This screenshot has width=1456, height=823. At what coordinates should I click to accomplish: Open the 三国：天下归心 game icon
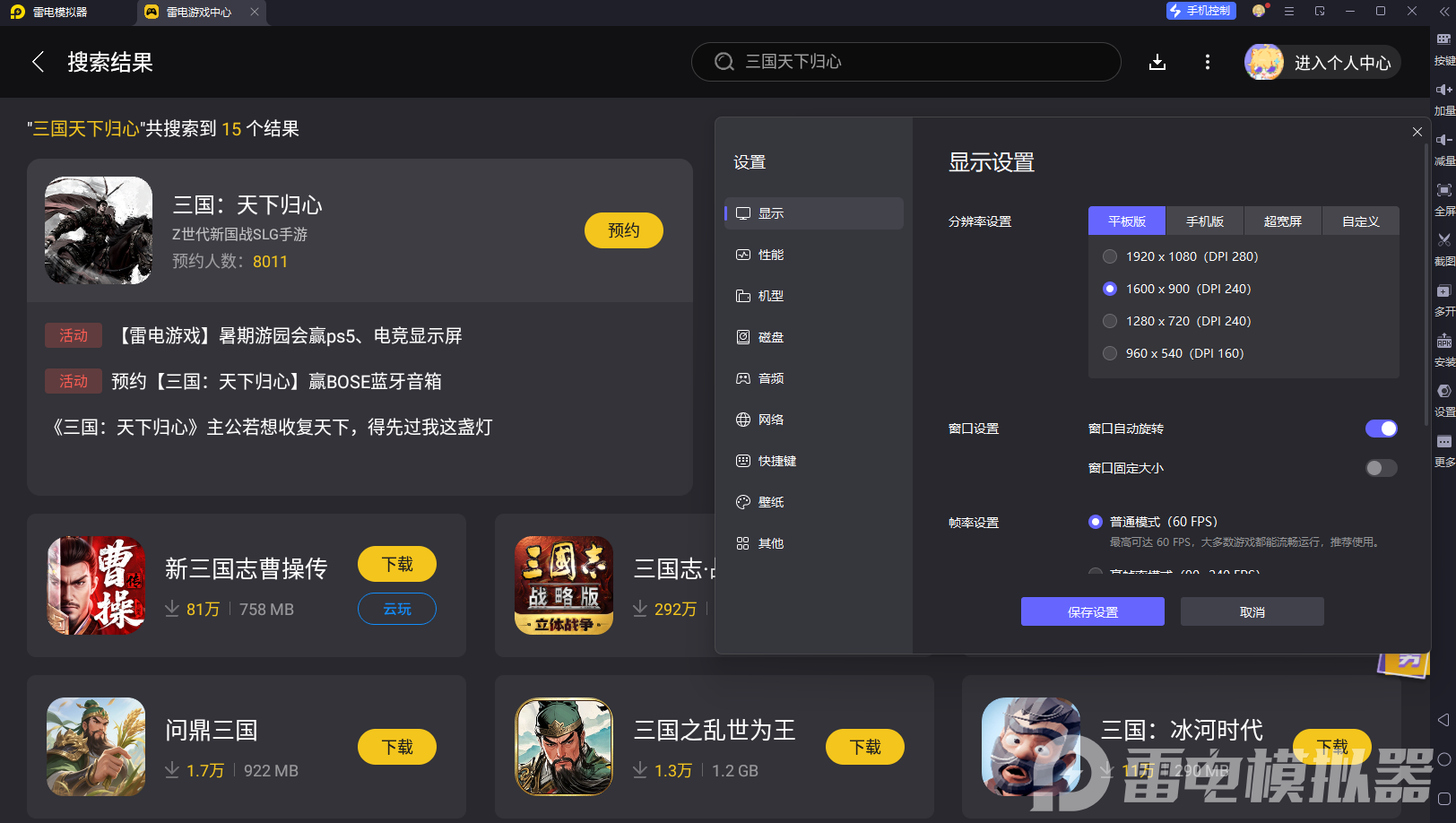(99, 230)
